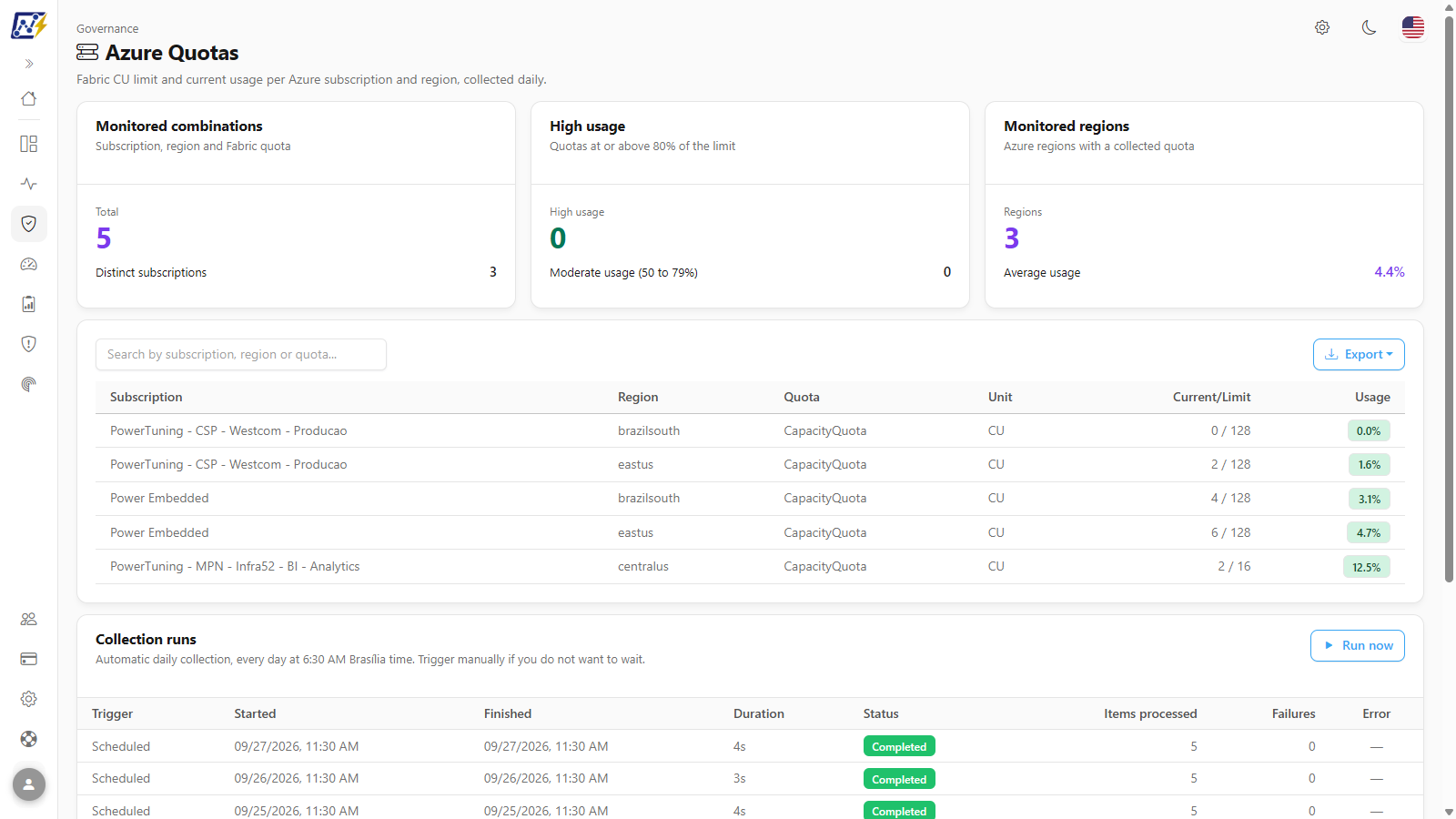Image resolution: width=1456 pixels, height=819 pixels.
Task: Open the Home icon in sidebar
Action: point(29,98)
